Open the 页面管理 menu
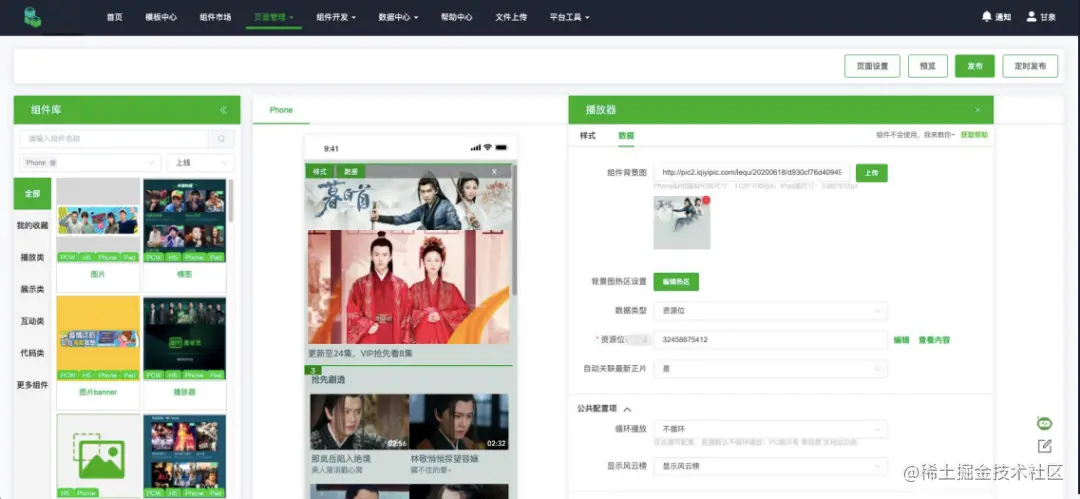 [273, 17]
